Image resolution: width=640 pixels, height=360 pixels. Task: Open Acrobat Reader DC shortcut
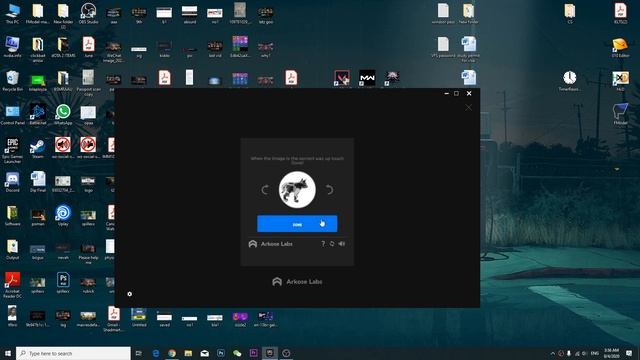point(12,285)
